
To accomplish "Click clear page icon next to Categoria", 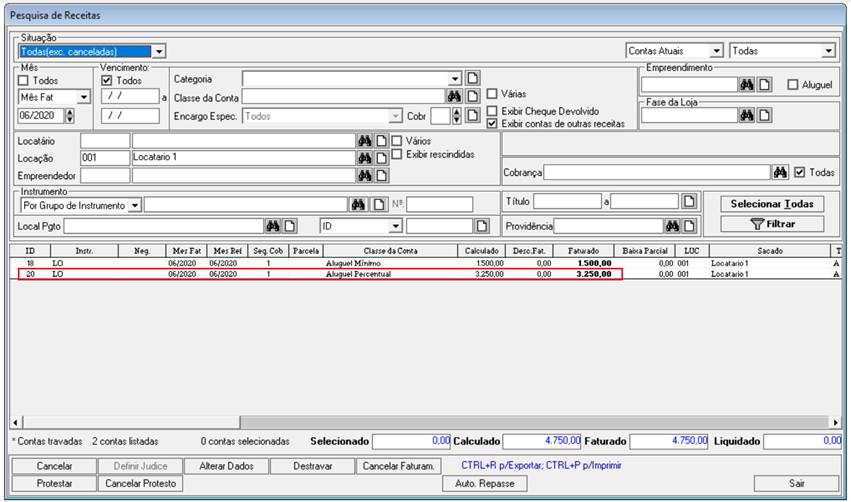I will click(473, 78).
